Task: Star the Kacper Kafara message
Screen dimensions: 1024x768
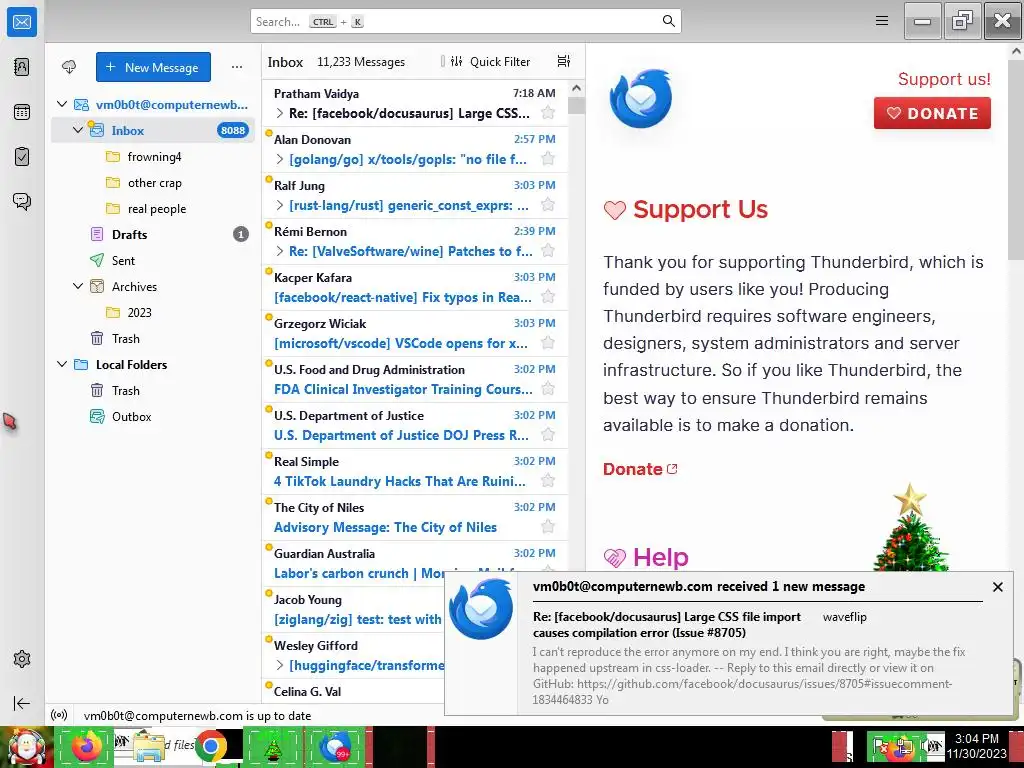Action: coord(548,297)
